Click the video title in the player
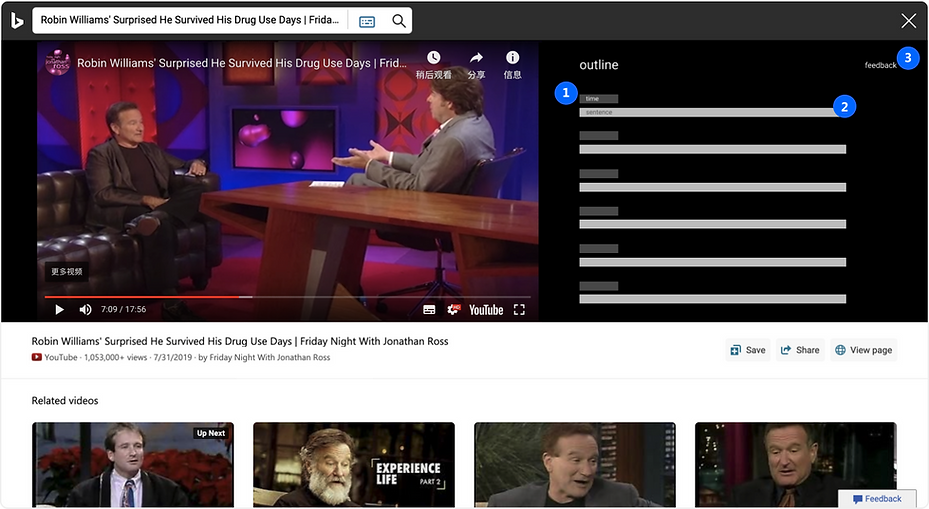The image size is (929, 509). 241,63
